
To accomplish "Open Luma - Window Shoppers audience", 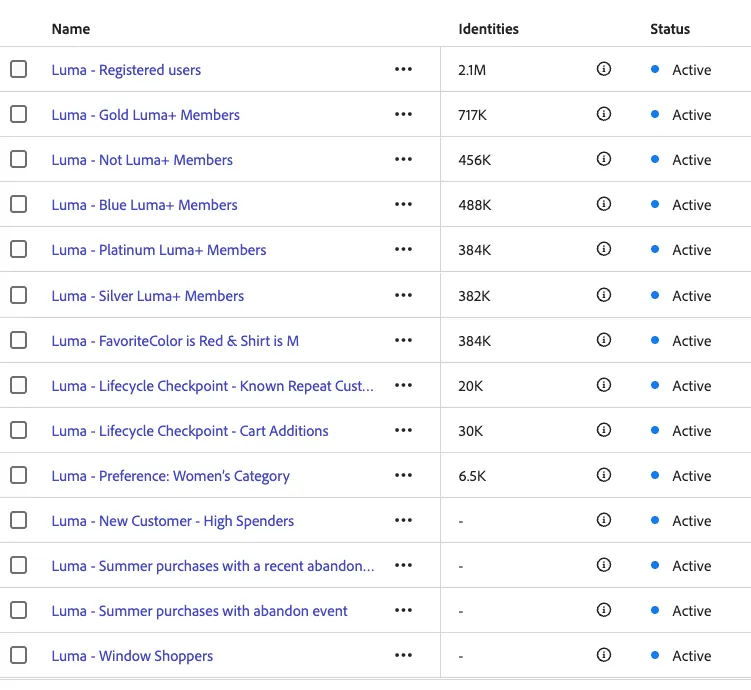I will 132,656.
